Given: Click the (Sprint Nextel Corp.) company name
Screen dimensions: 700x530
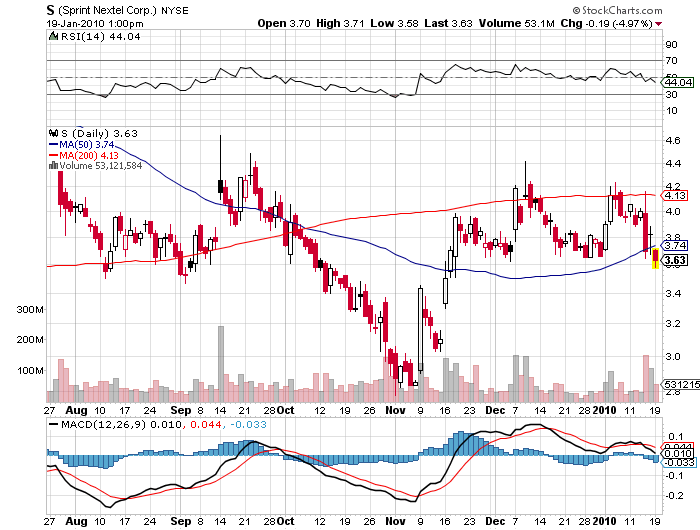Looking at the screenshot, I should pyautogui.click(x=108, y=10).
